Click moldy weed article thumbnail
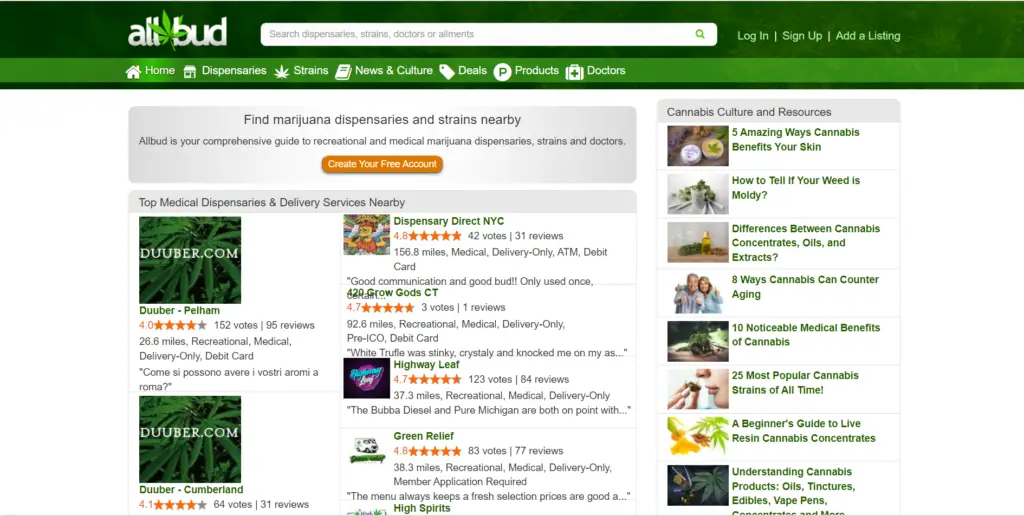 (697, 194)
